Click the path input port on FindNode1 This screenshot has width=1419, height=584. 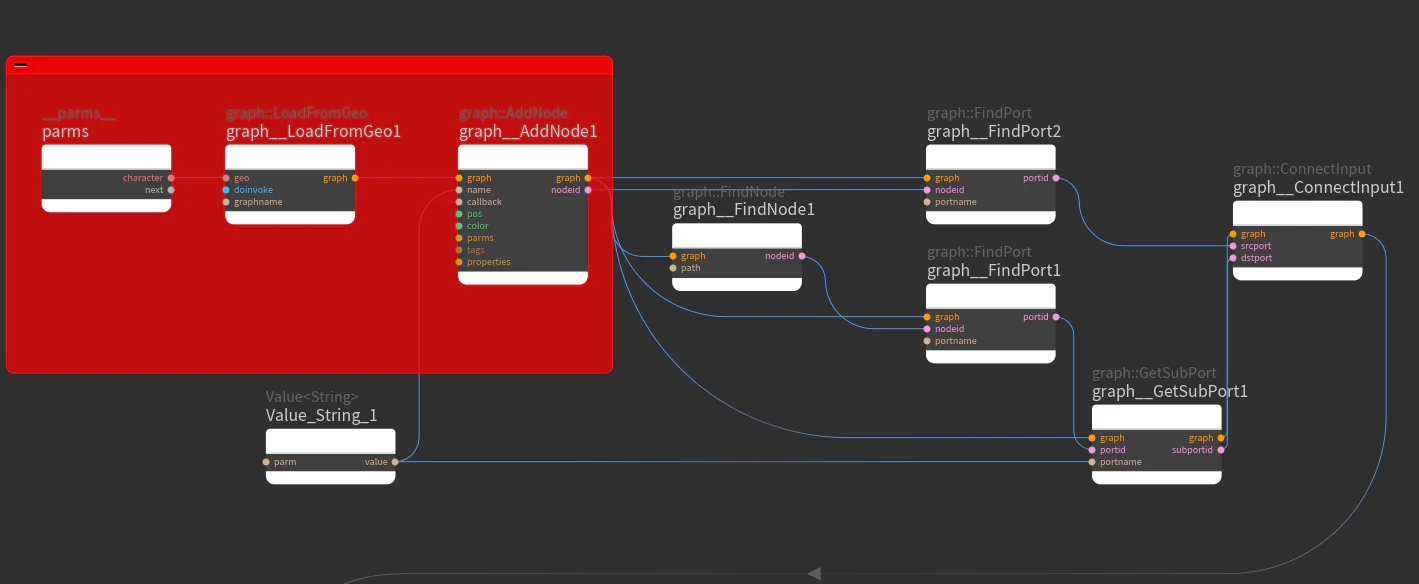tap(673, 268)
